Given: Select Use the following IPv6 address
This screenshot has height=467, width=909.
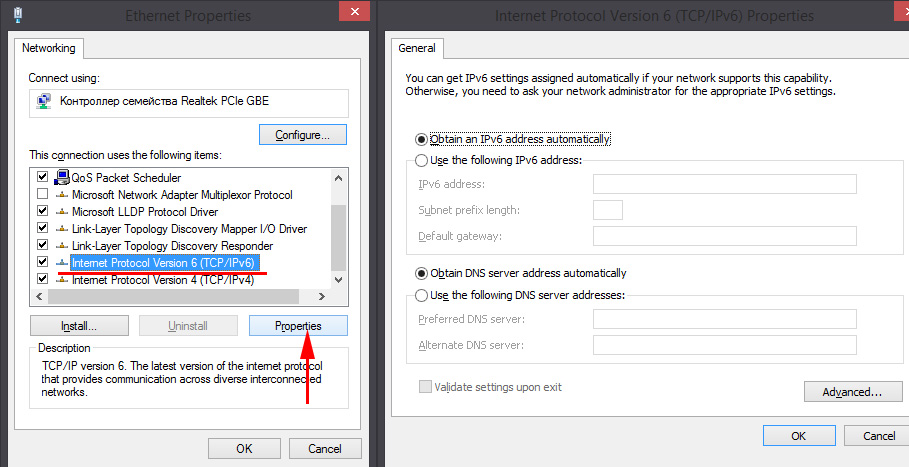Looking at the screenshot, I should [422, 160].
